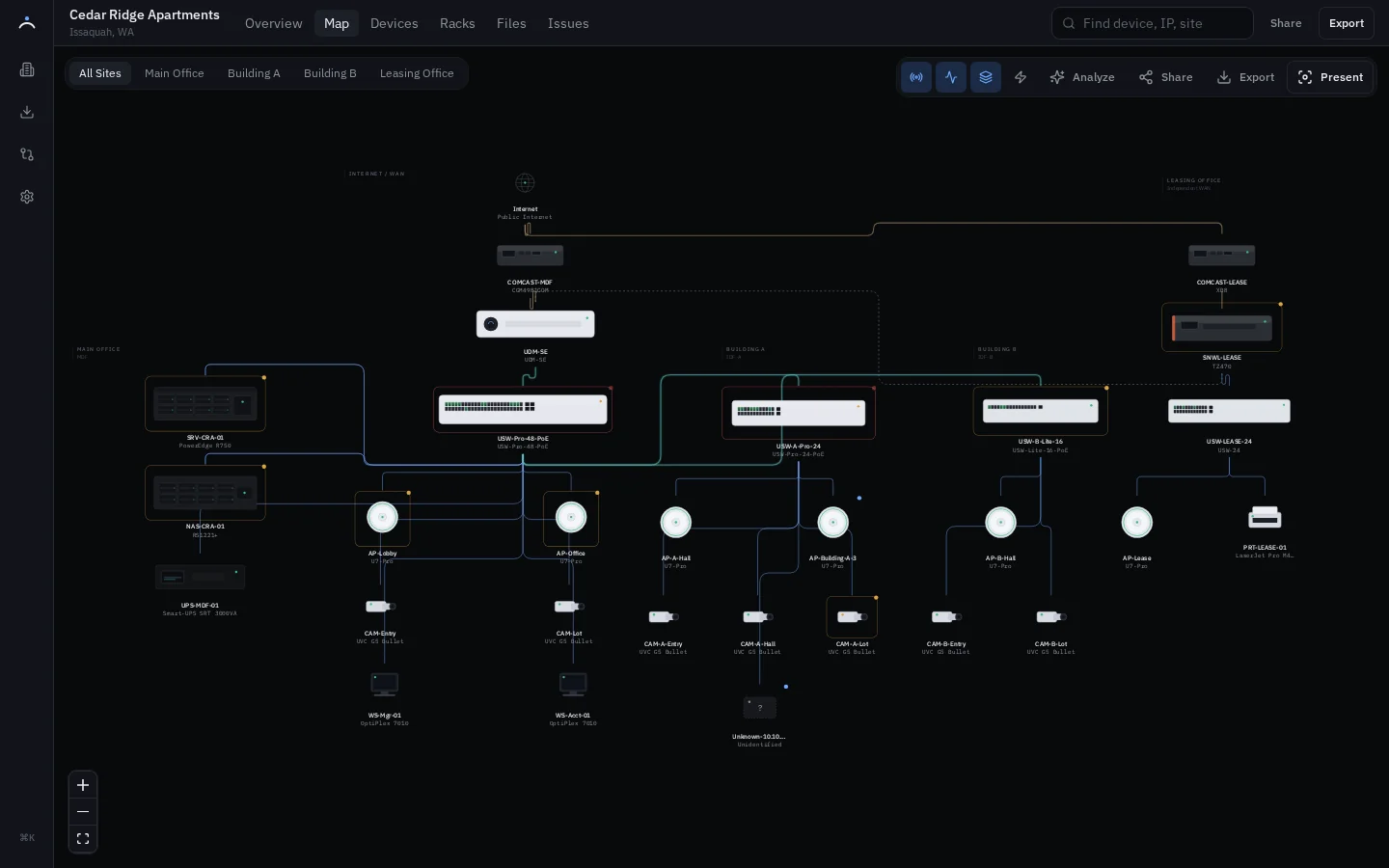1389x868 pixels.
Task: Filter map to Main Office
Action: point(174,73)
